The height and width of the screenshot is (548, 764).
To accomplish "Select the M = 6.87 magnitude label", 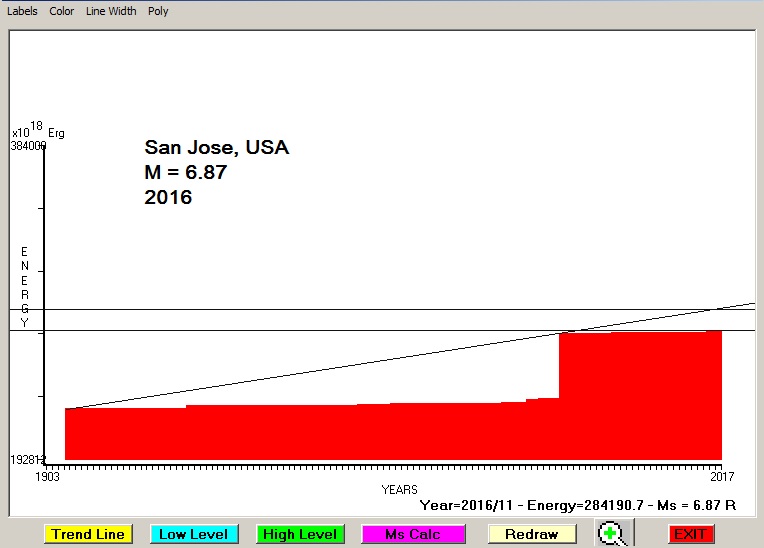I will (186, 173).
